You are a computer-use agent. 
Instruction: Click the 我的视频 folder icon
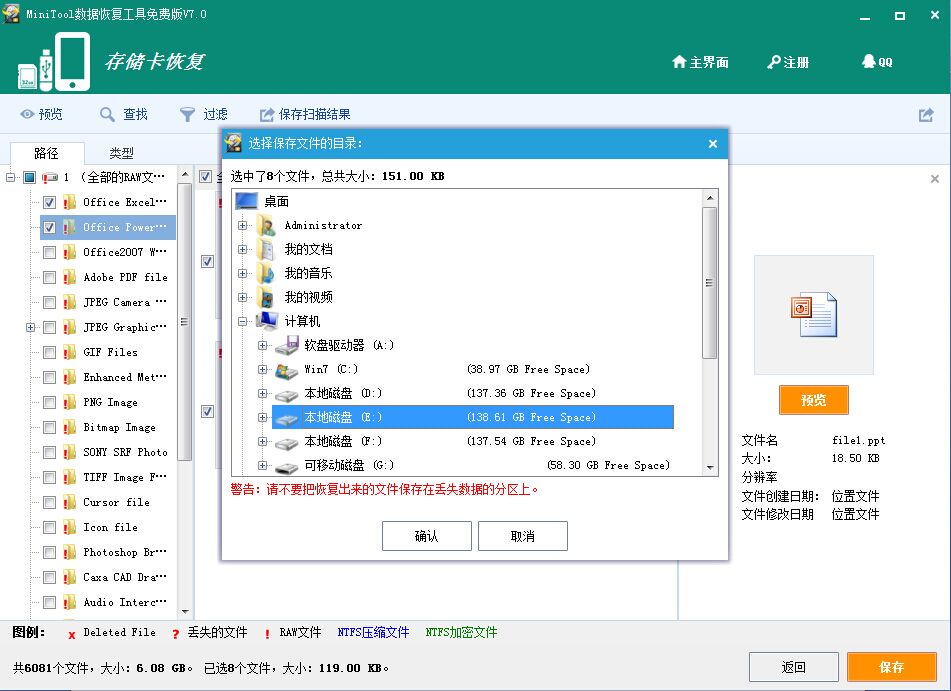pyautogui.click(x=266, y=297)
